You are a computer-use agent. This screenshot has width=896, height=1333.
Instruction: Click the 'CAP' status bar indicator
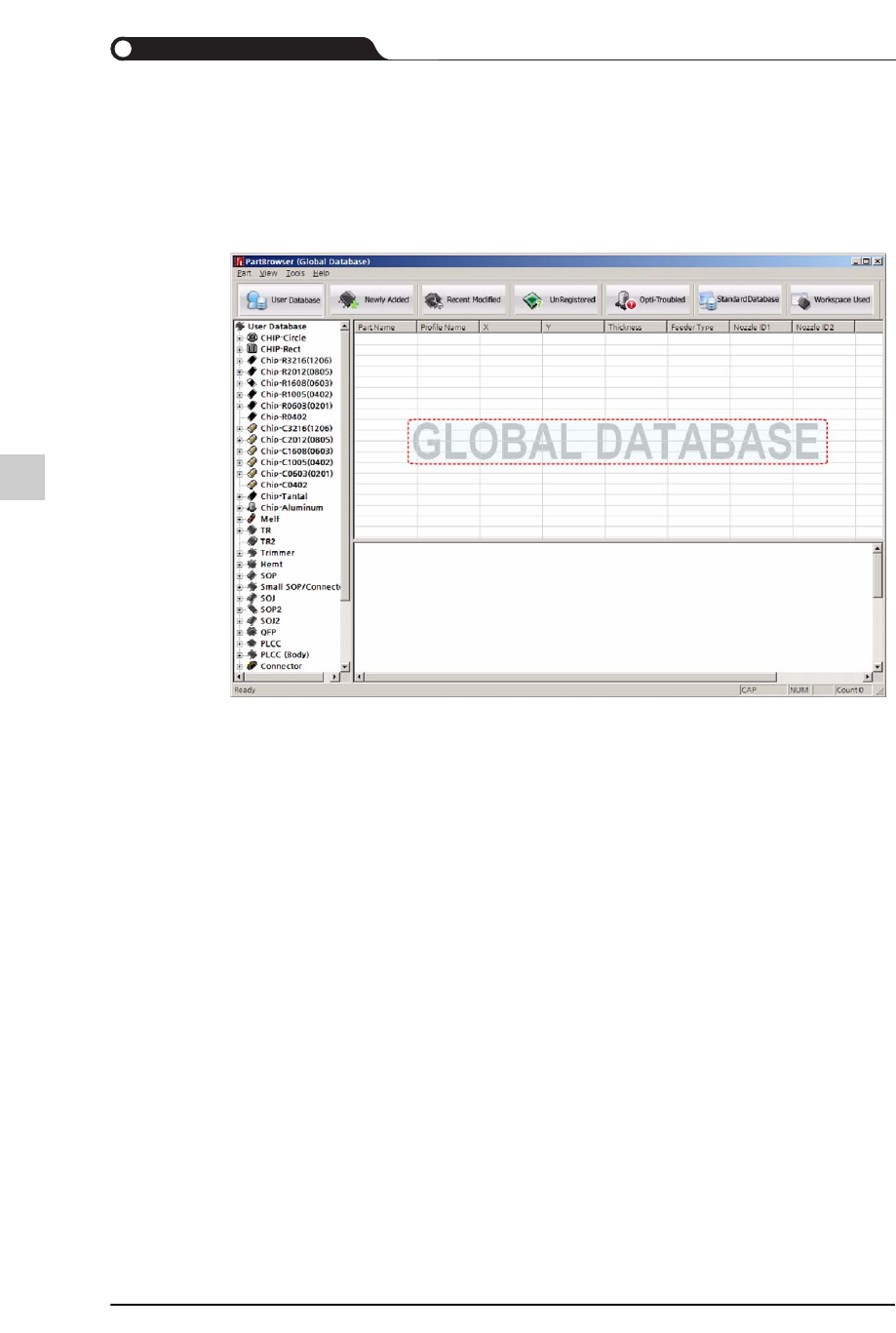tap(749, 689)
